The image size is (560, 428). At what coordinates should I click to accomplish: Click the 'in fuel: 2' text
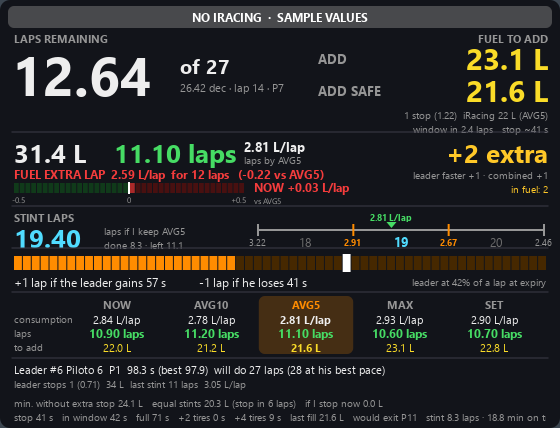(x=529, y=190)
